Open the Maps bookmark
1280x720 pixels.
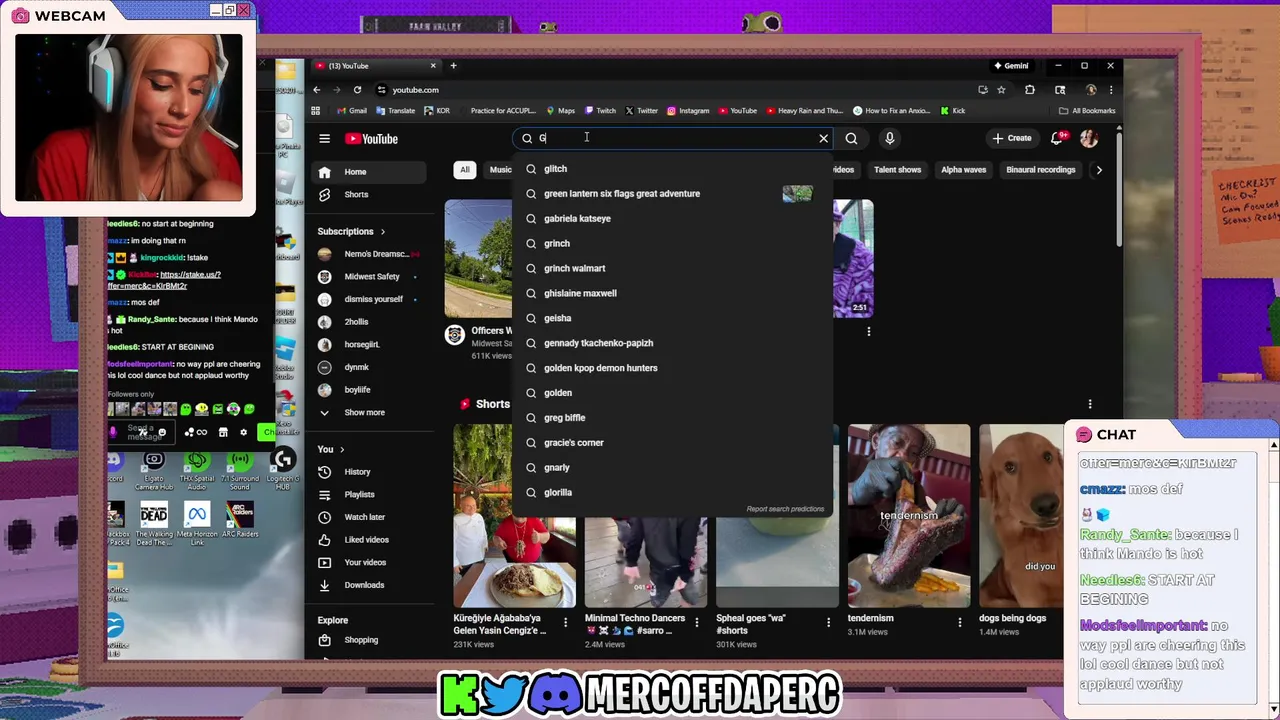coord(560,111)
